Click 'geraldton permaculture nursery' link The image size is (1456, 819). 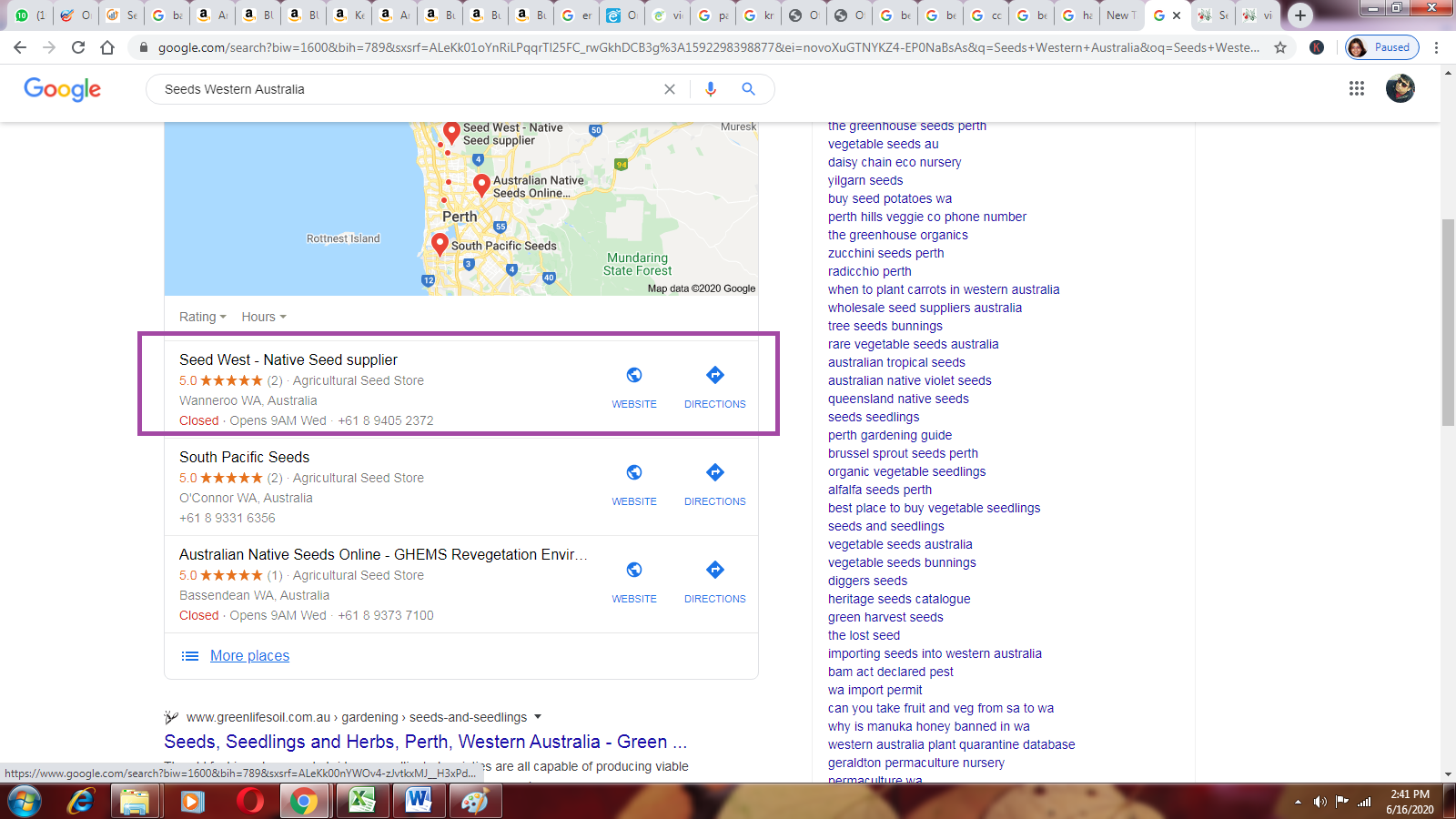[916, 763]
